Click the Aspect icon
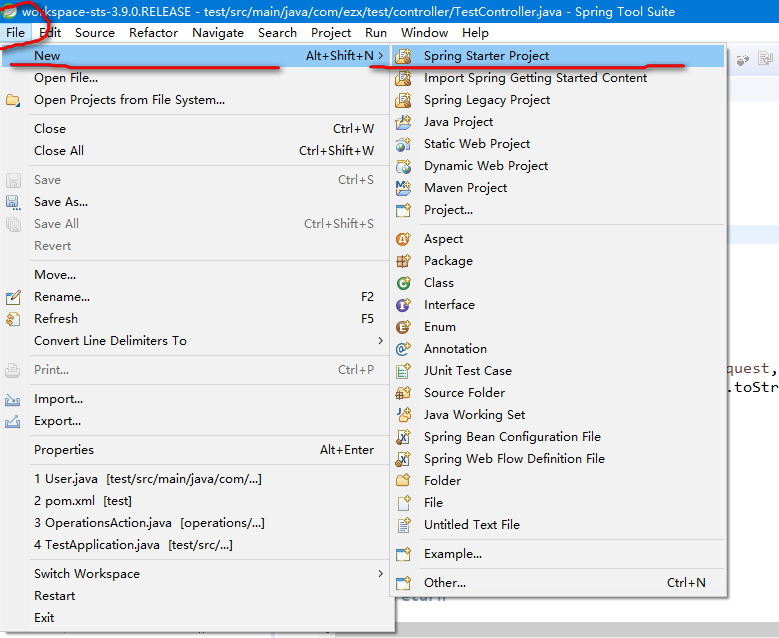 [x=403, y=239]
